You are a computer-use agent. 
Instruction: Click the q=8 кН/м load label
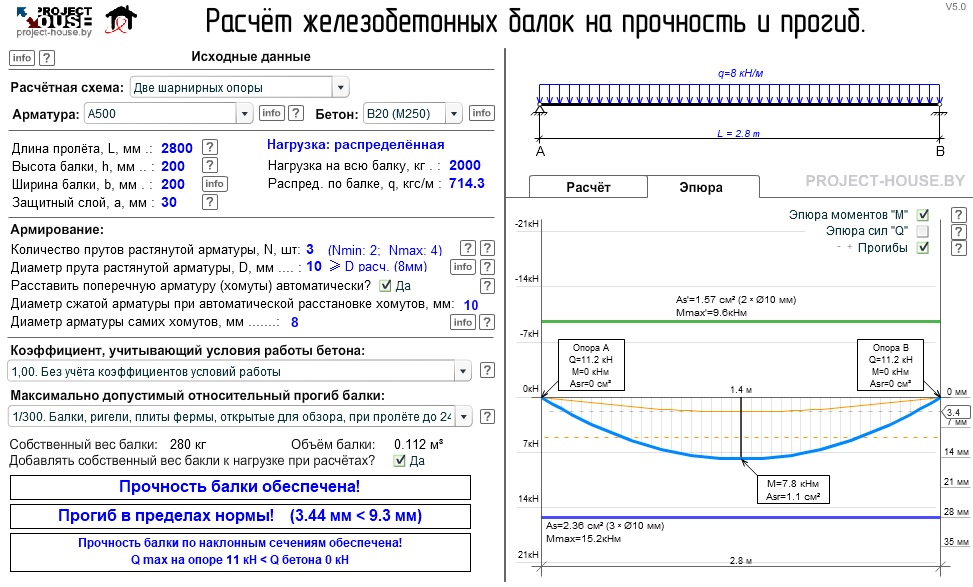coord(740,73)
